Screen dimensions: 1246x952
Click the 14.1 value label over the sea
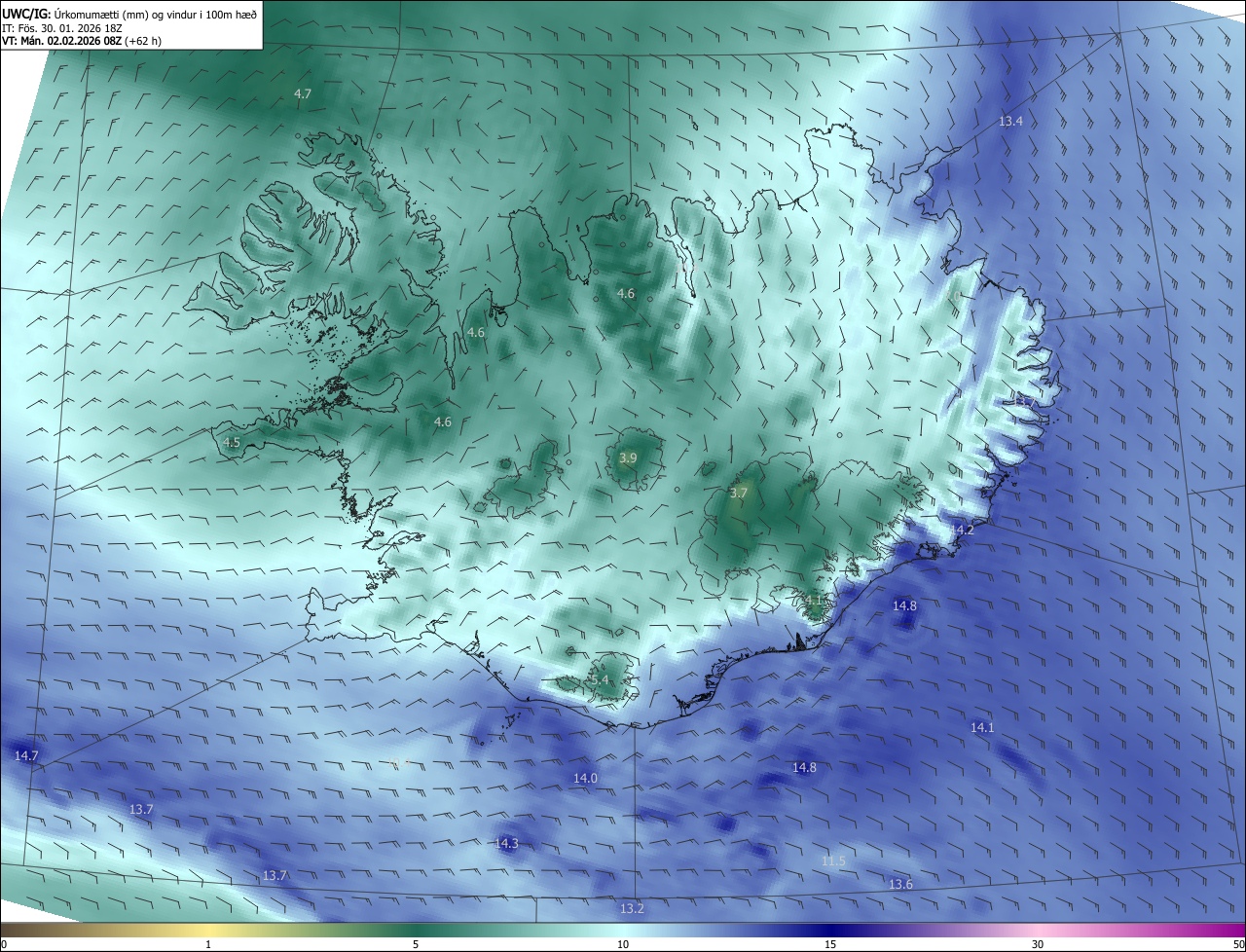982,727
